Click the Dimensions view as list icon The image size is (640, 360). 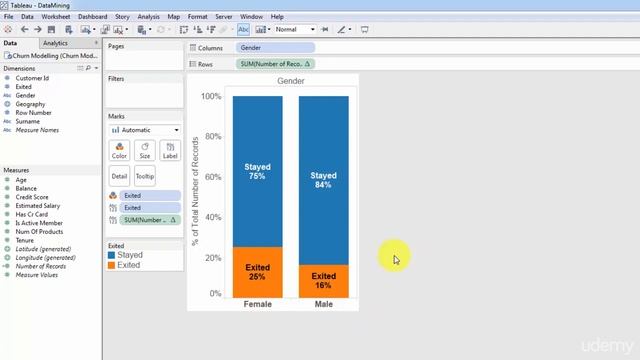(80, 68)
